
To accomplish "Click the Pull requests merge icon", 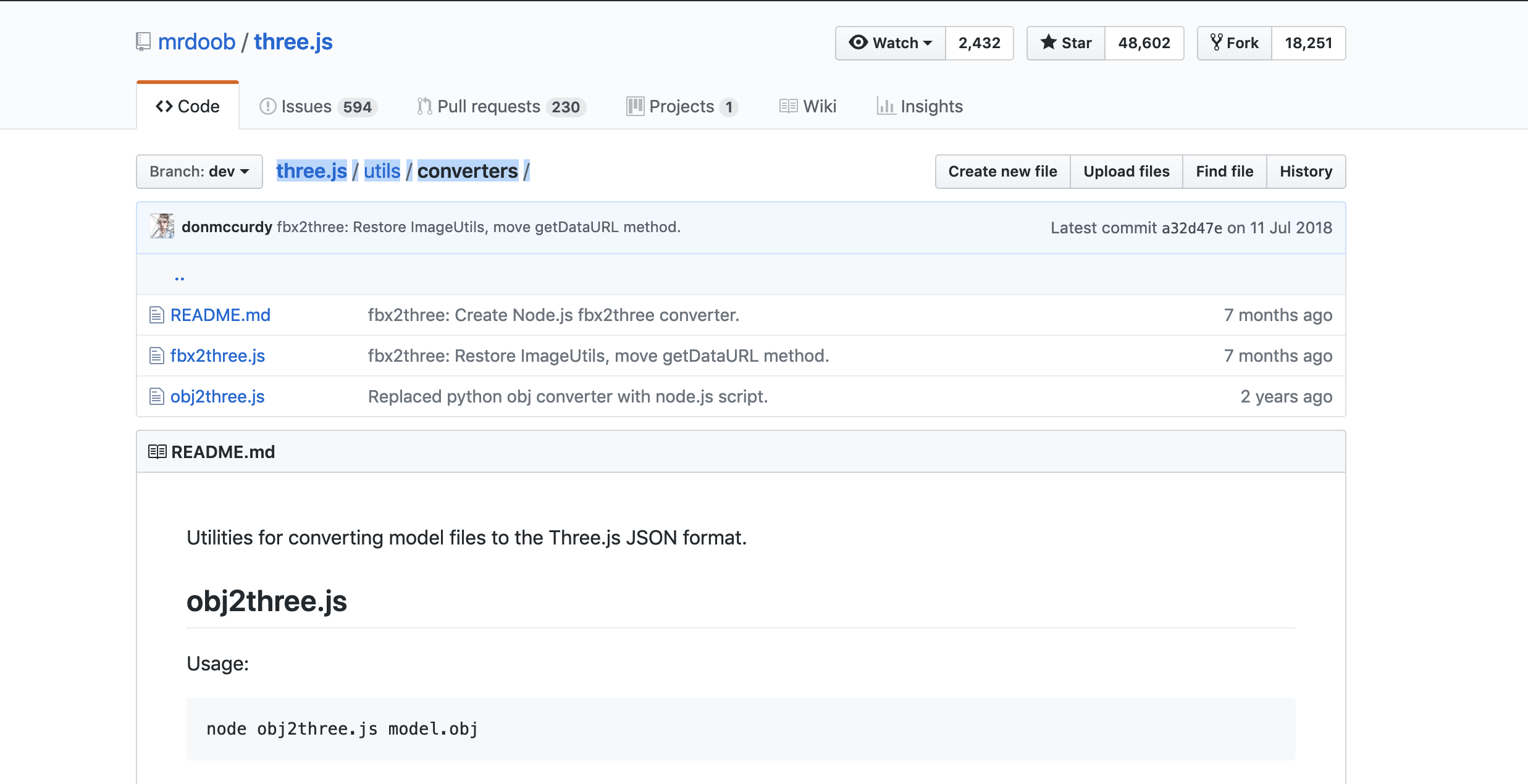I will [424, 106].
